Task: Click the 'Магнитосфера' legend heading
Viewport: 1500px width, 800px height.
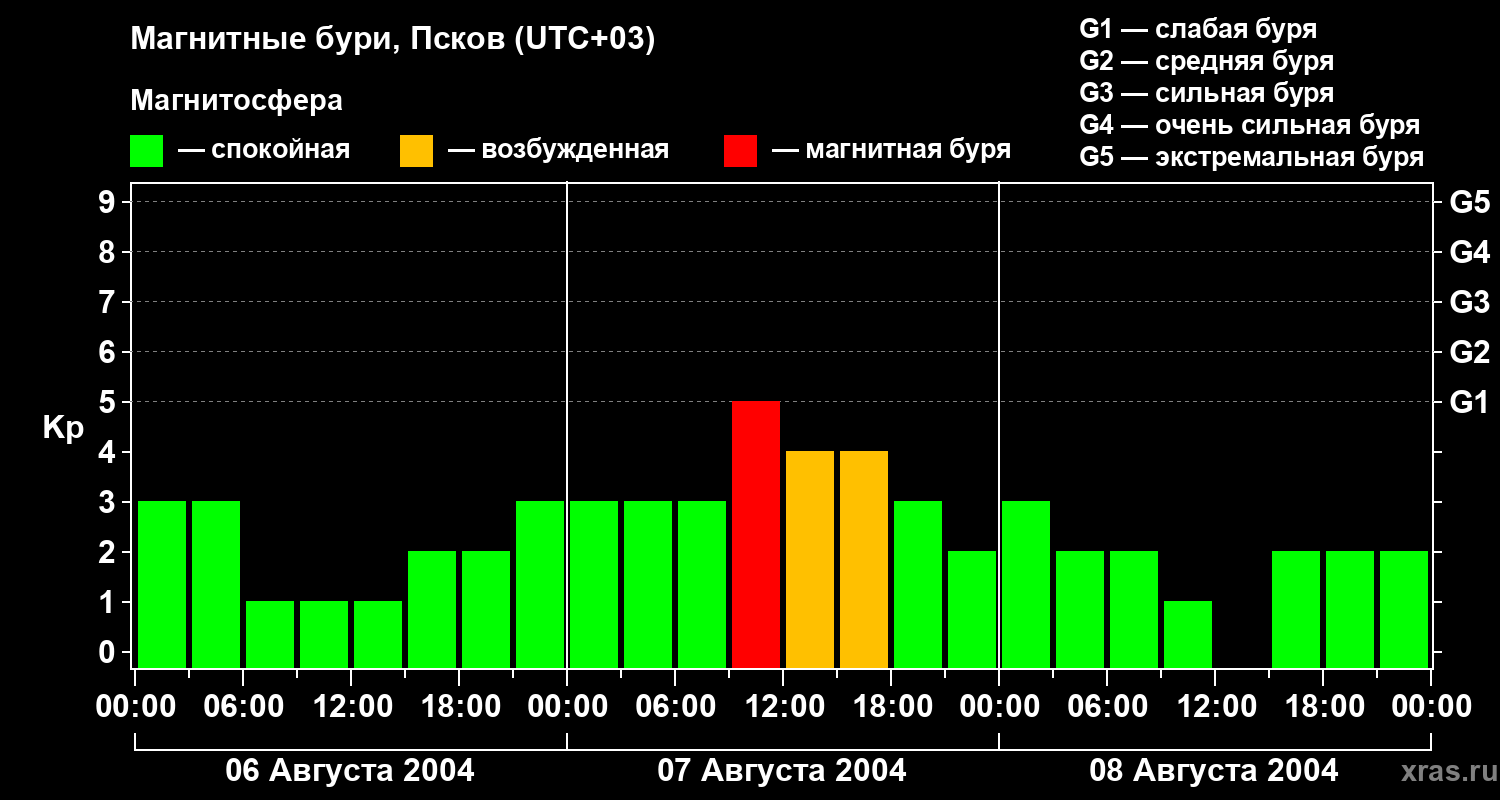Action: [x=236, y=101]
